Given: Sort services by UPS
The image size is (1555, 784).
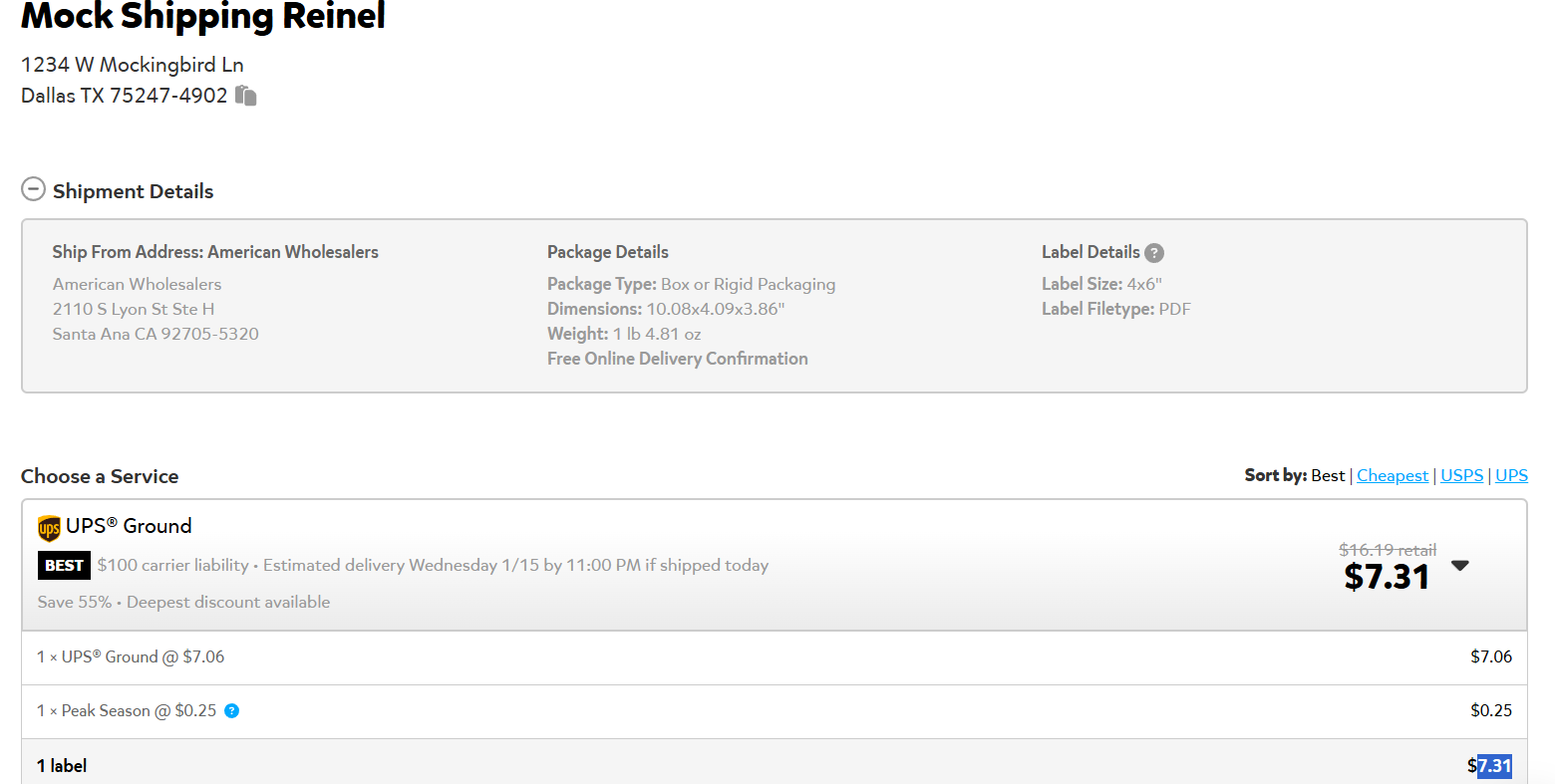Looking at the screenshot, I should [1512, 476].
